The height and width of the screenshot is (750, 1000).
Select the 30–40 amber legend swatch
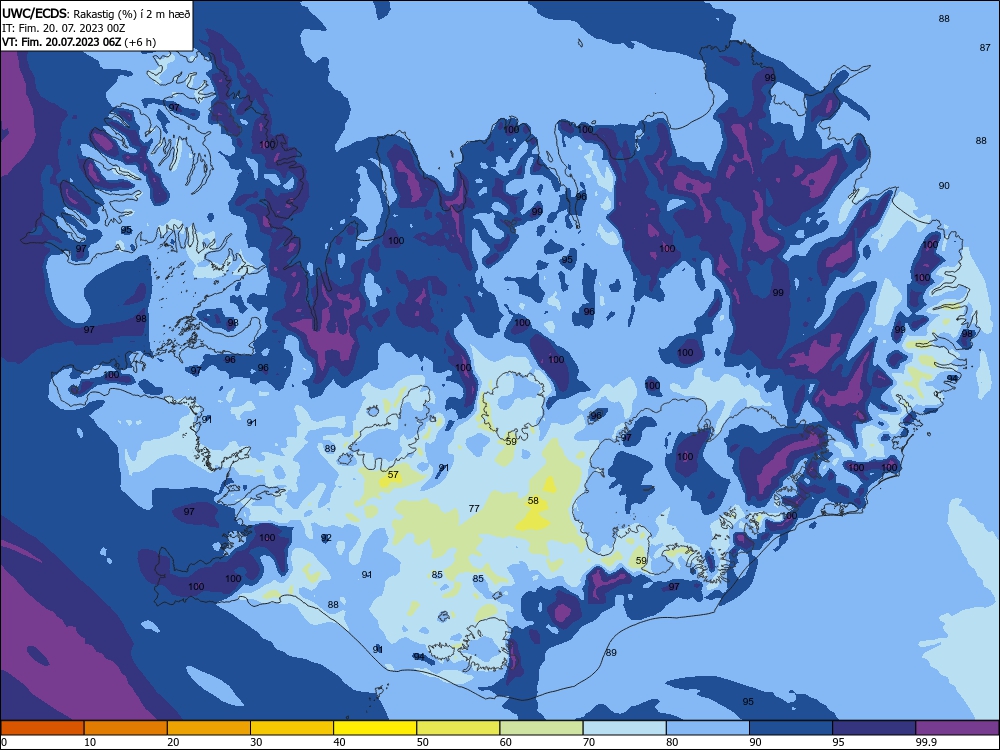click(x=292, y=728)
